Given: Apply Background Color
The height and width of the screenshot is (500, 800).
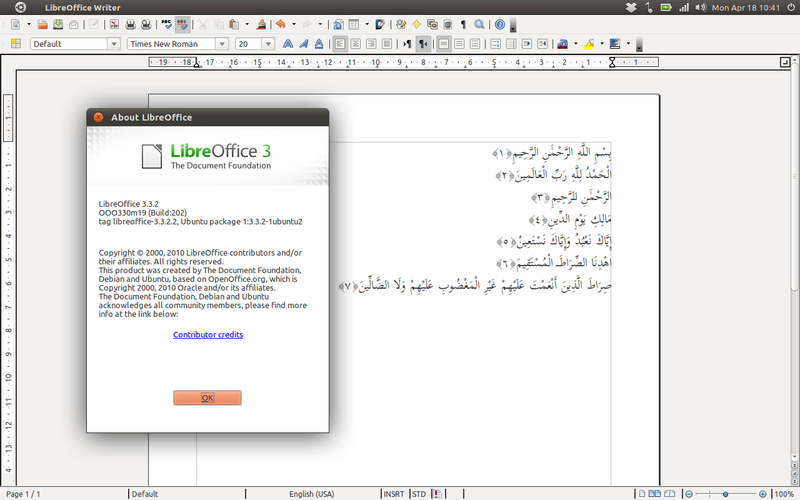Looking at the screenshot, I should click(x=615, y=44).
